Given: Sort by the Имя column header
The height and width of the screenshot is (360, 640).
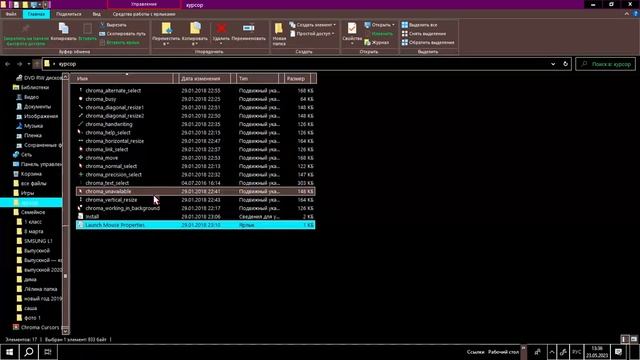Looking at the screenshot, I should point(124,78).
